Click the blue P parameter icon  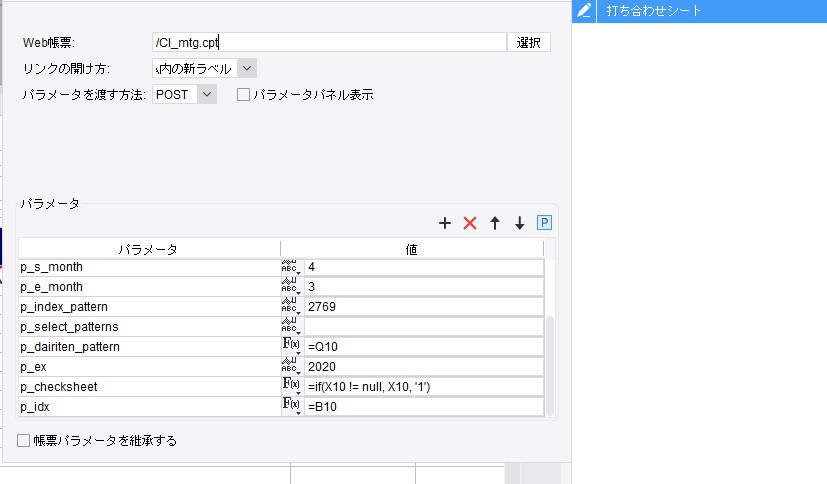[544, 222]
